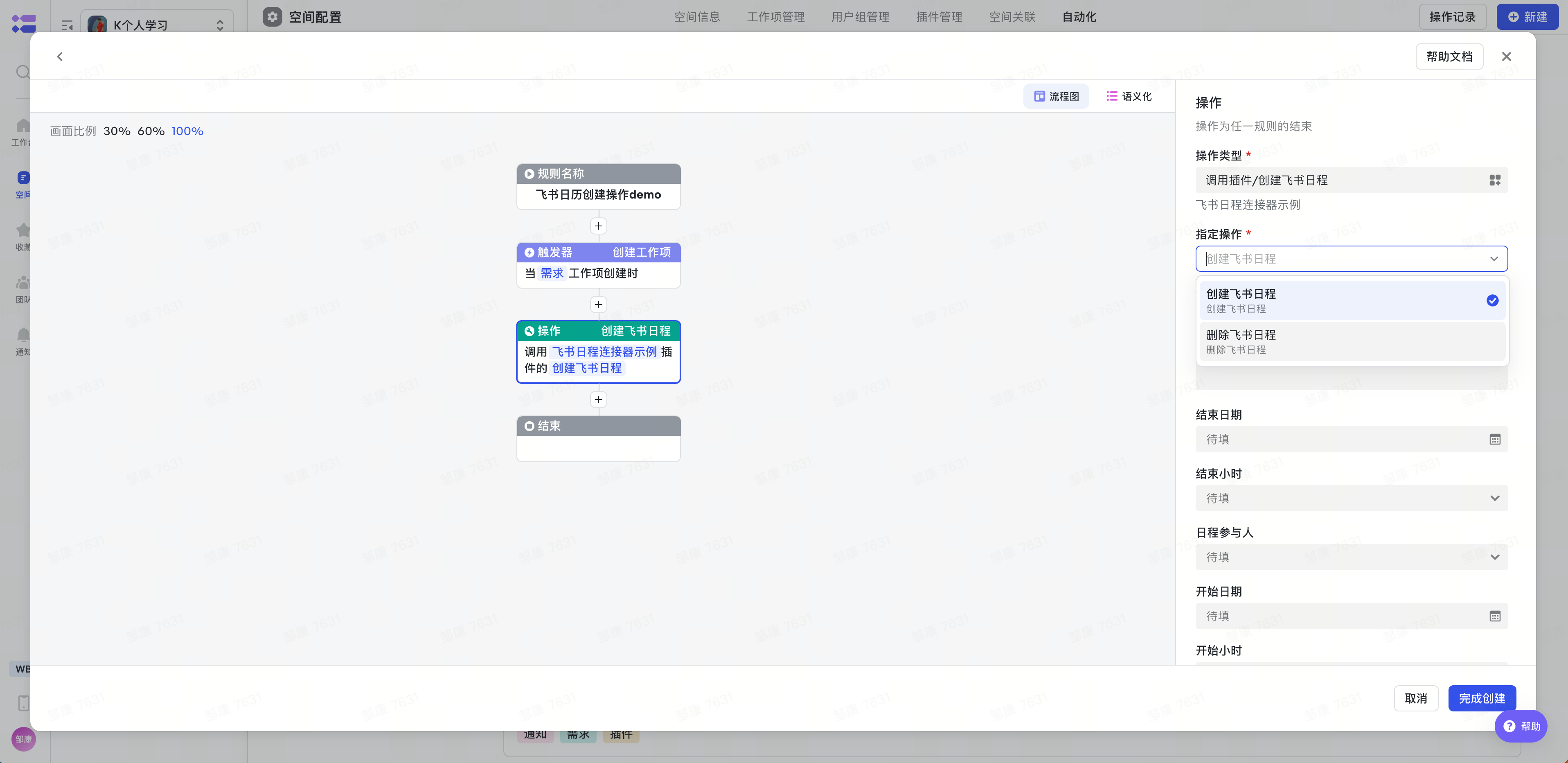1568x763 pixels.
Task: Add a step below the action node
Action: click(598, 400)
